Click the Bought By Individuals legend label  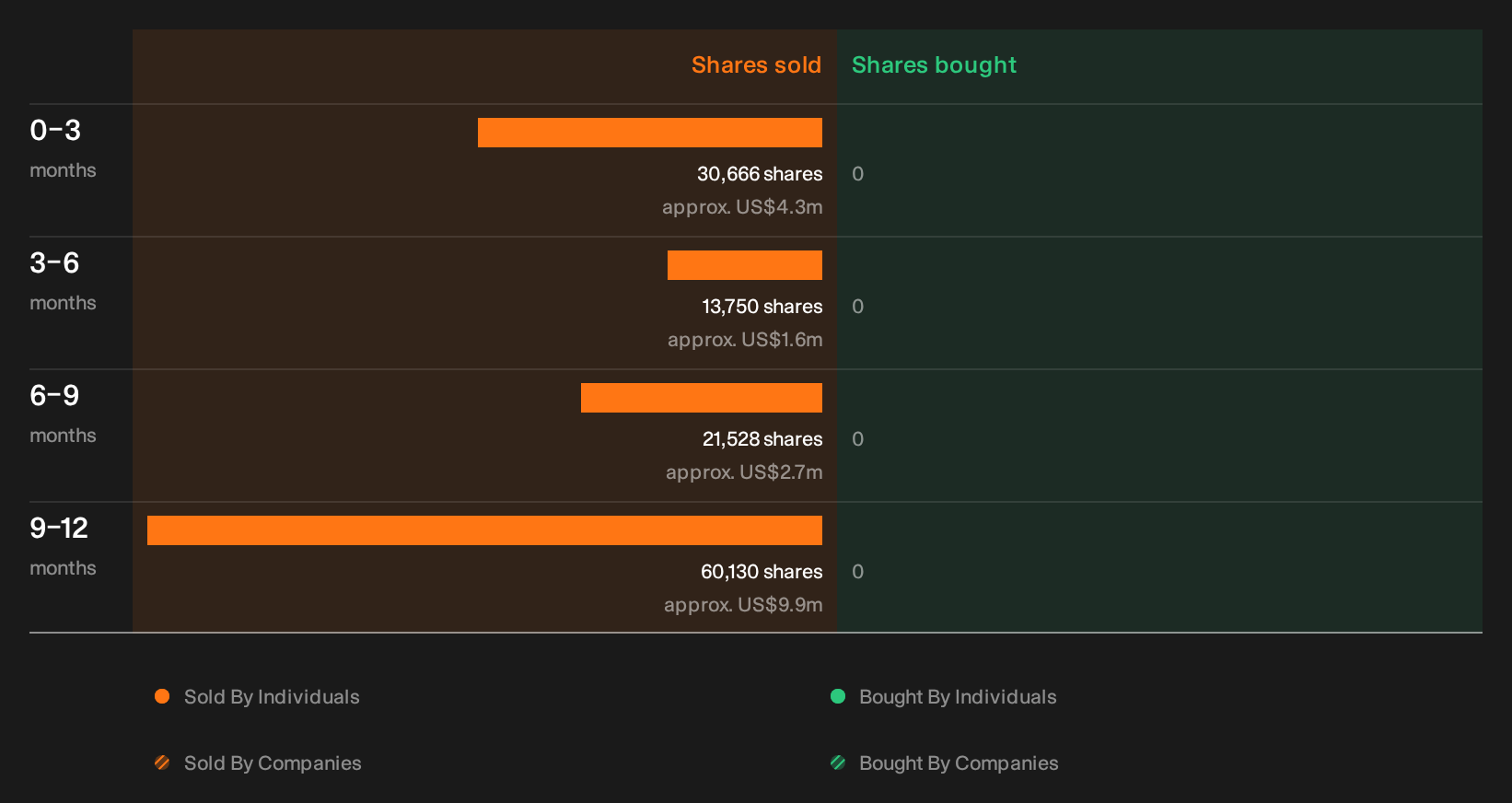click(x=958, y=697)
